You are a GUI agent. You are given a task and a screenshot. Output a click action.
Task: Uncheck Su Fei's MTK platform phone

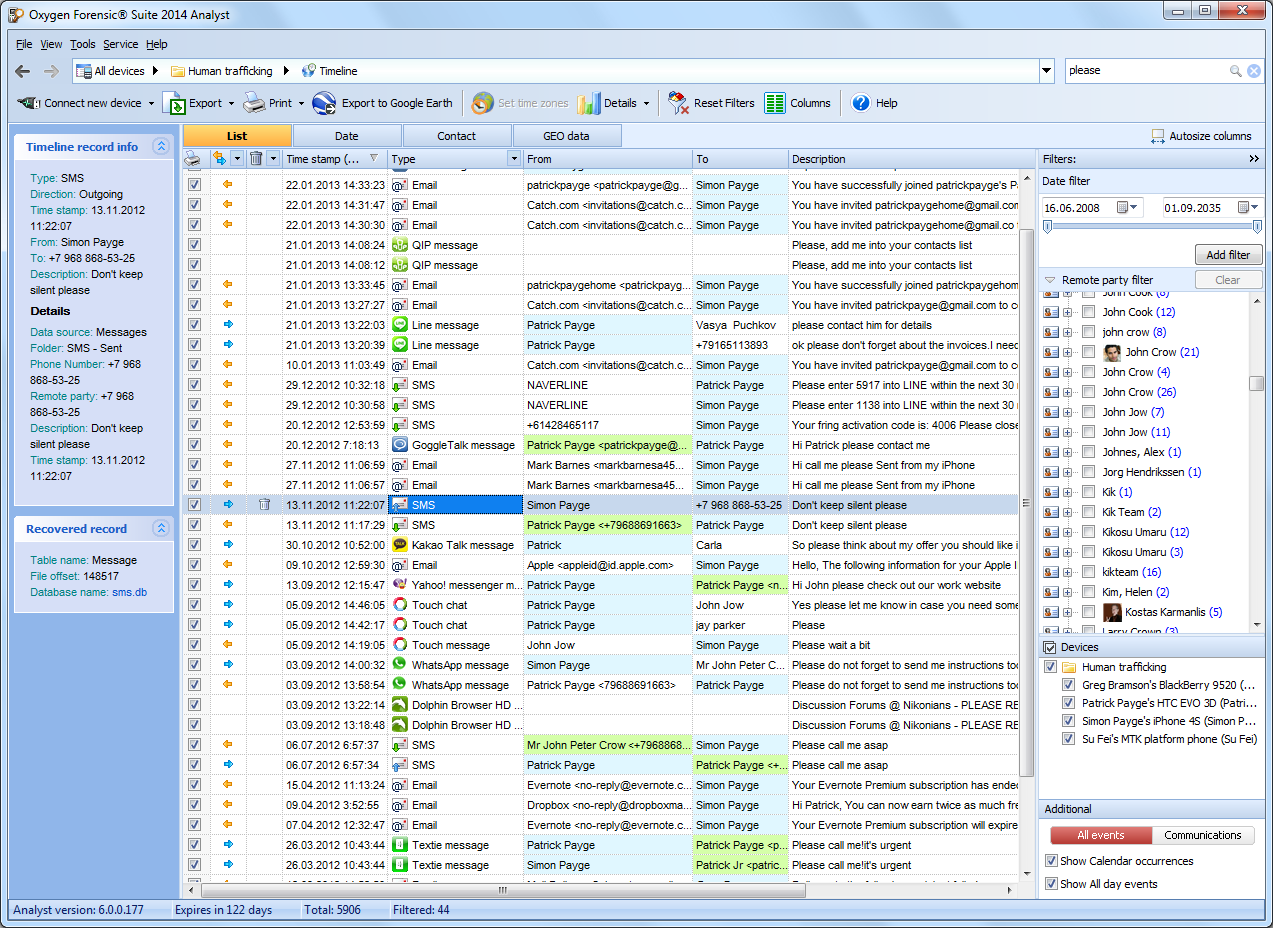click(1069, 739)
